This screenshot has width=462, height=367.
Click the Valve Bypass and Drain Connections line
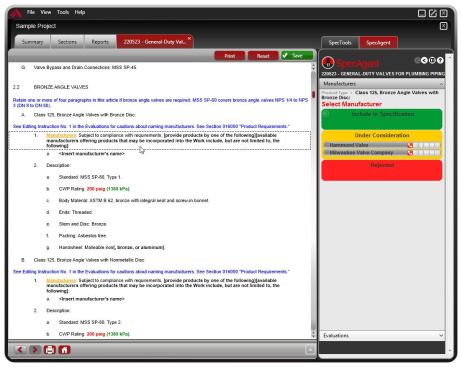pyautogui.click(x=85, y=67)
